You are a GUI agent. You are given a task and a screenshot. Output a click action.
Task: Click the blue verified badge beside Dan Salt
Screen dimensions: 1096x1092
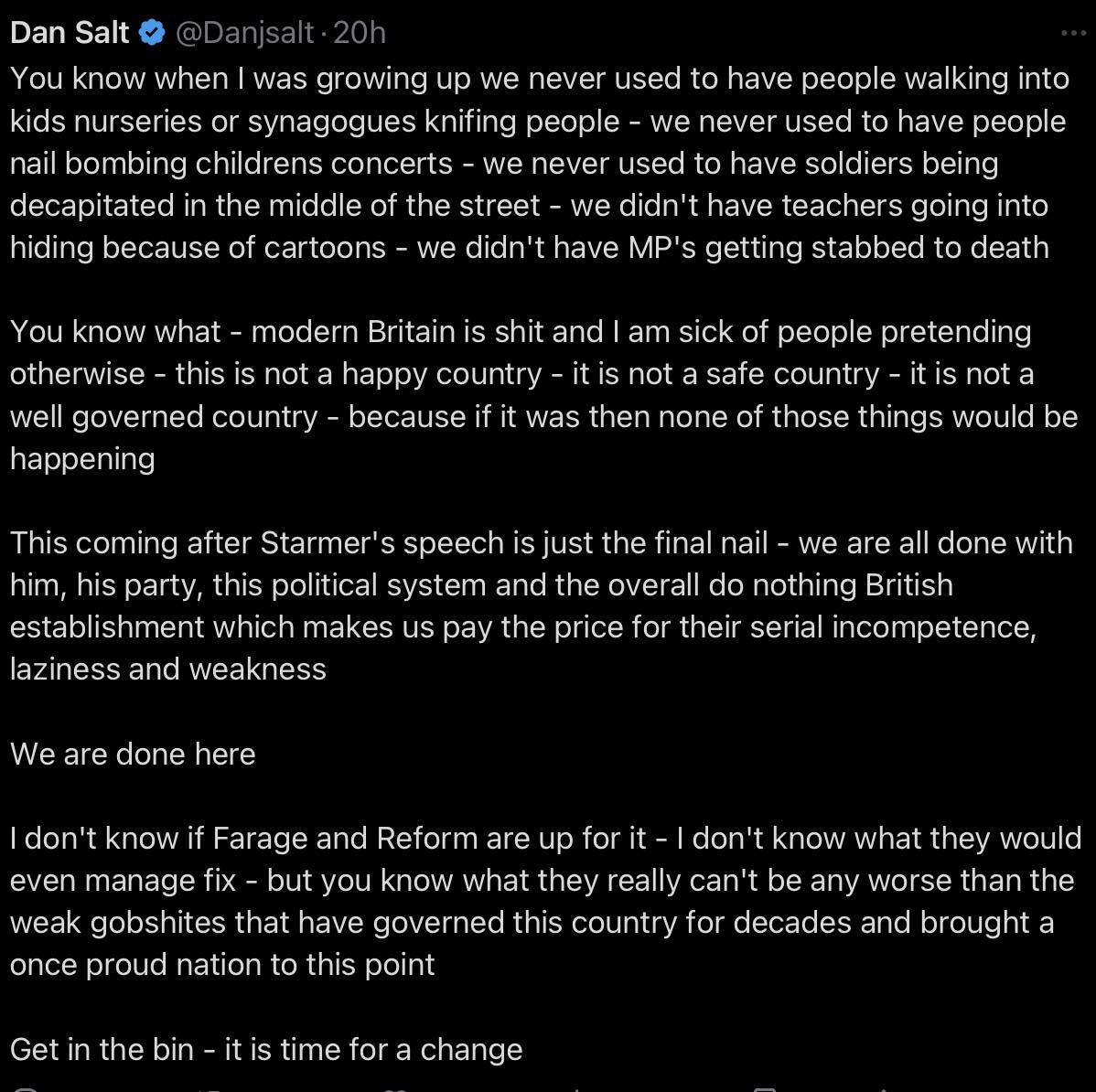coord(152,34)
